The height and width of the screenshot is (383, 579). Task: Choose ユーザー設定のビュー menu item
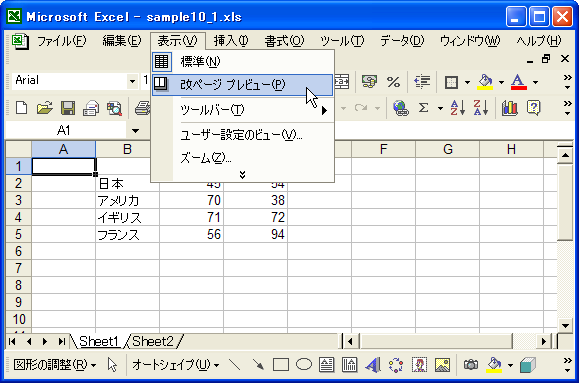coord(243,135)
